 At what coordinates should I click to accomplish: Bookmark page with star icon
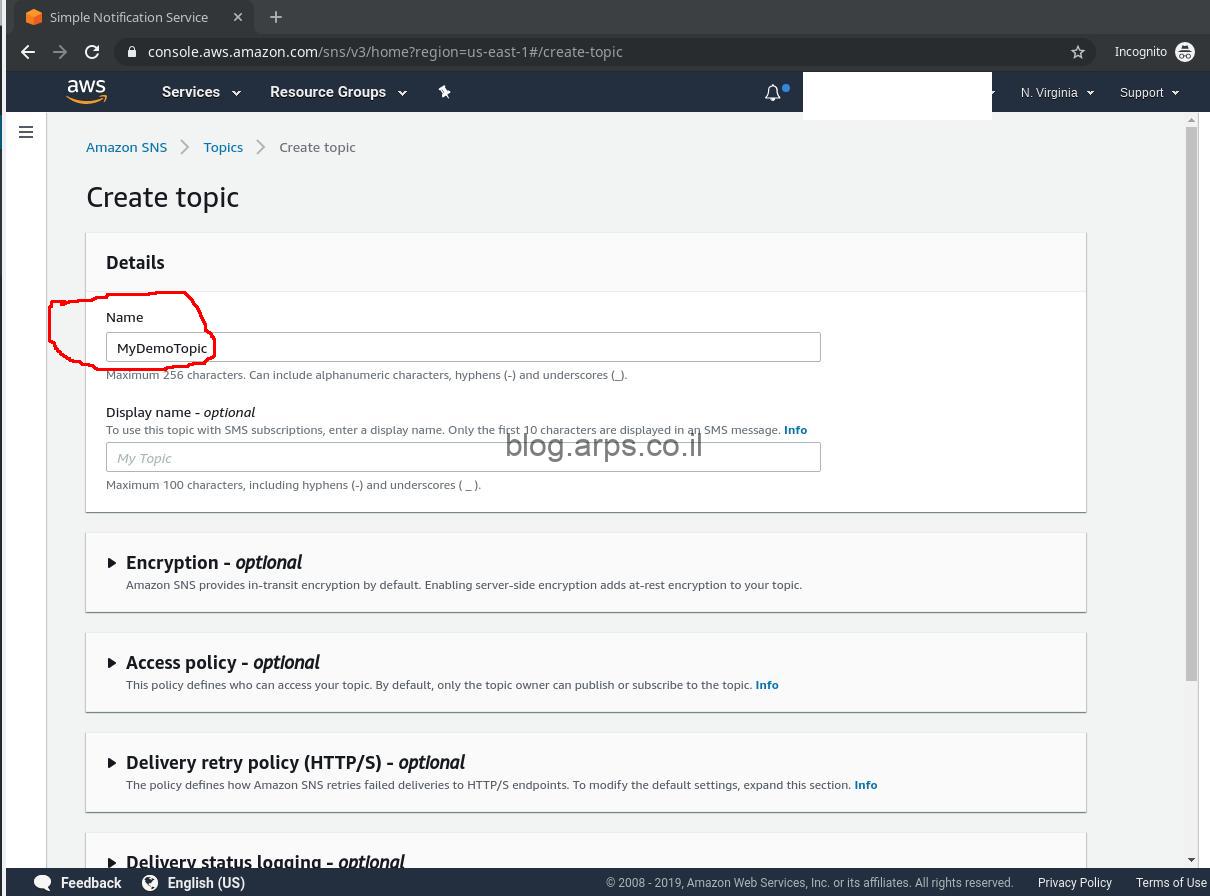click(x=1078, y=52)
